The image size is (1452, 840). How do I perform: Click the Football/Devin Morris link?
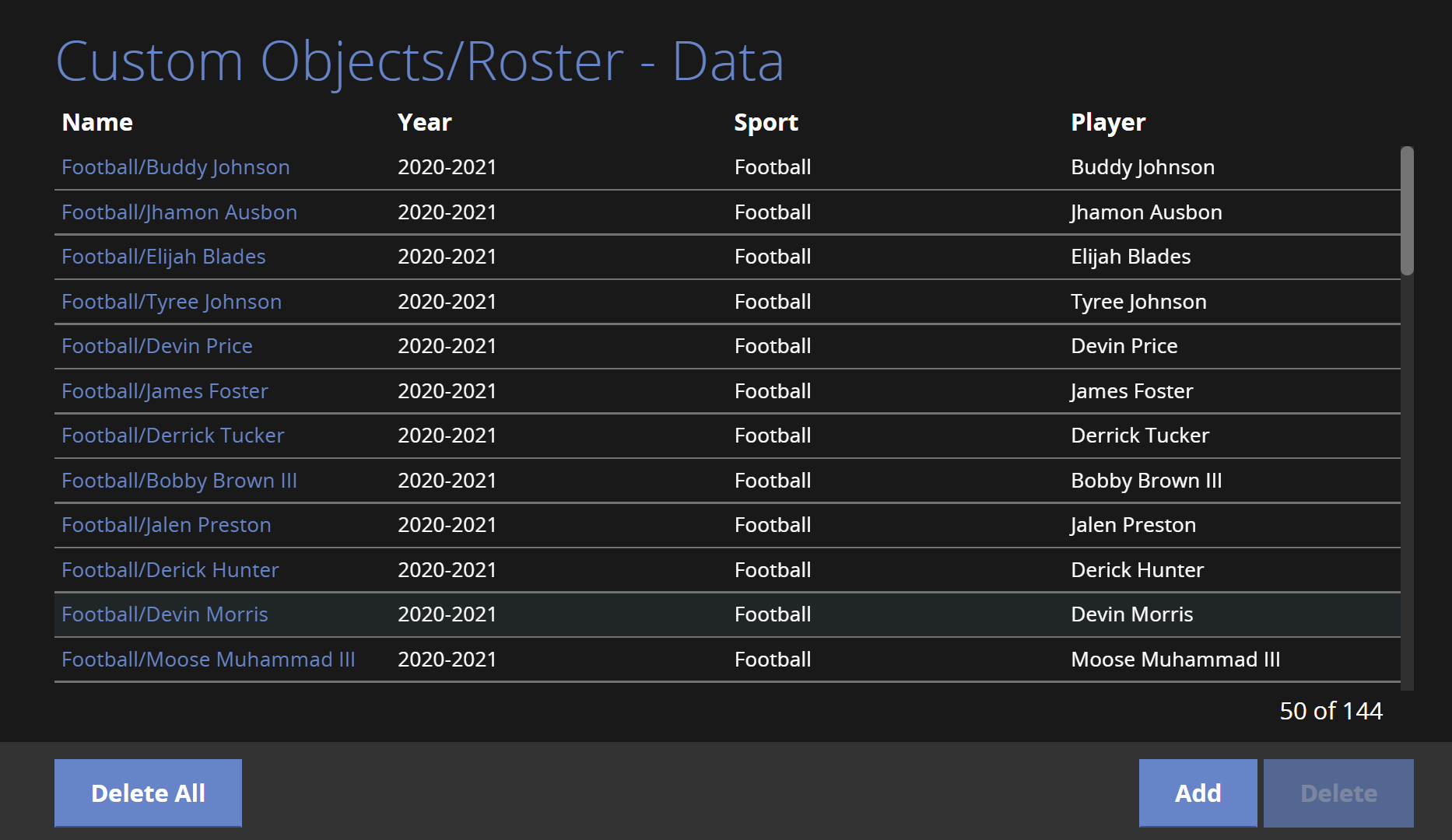(x=164, y=614)
